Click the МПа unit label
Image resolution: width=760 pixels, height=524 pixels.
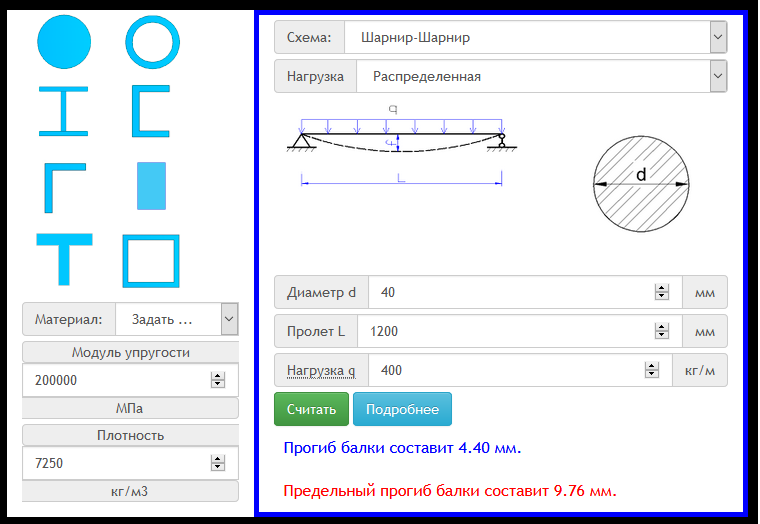click(x=130, y=408)
